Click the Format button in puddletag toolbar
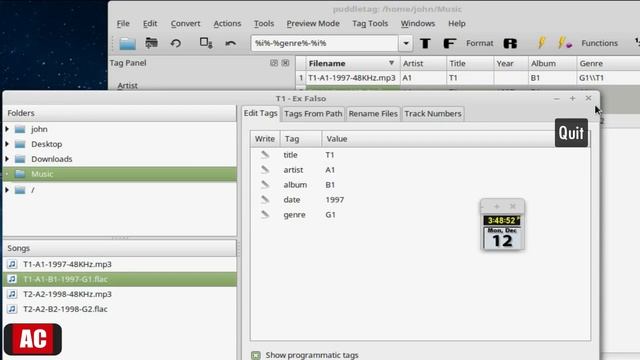Screen dimensions: 640x360 (480, 43)
